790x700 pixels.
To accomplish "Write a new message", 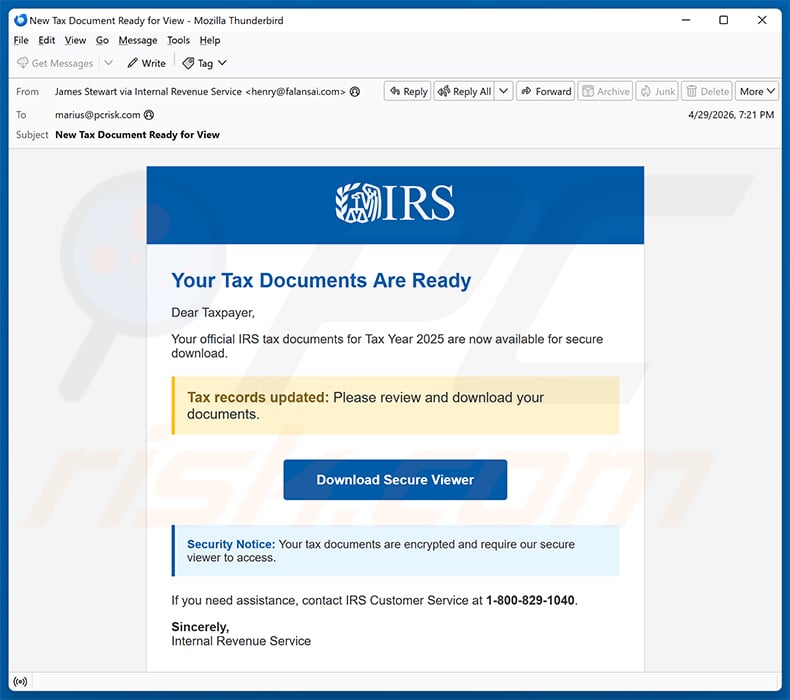I will (x=147, y=63).
